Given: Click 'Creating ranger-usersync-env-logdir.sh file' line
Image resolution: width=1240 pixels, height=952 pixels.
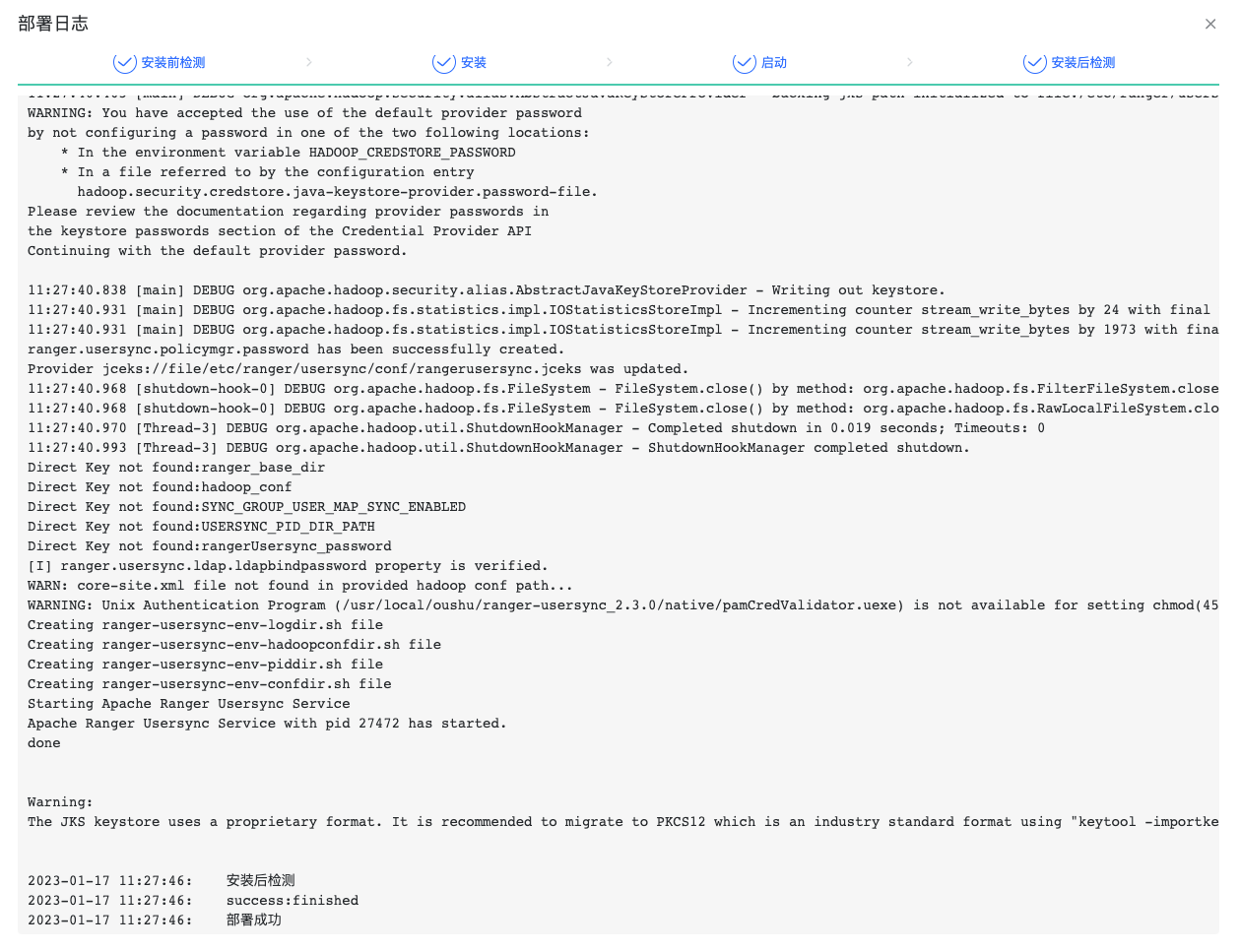Looking at the screenshot, I should [206, 625].
